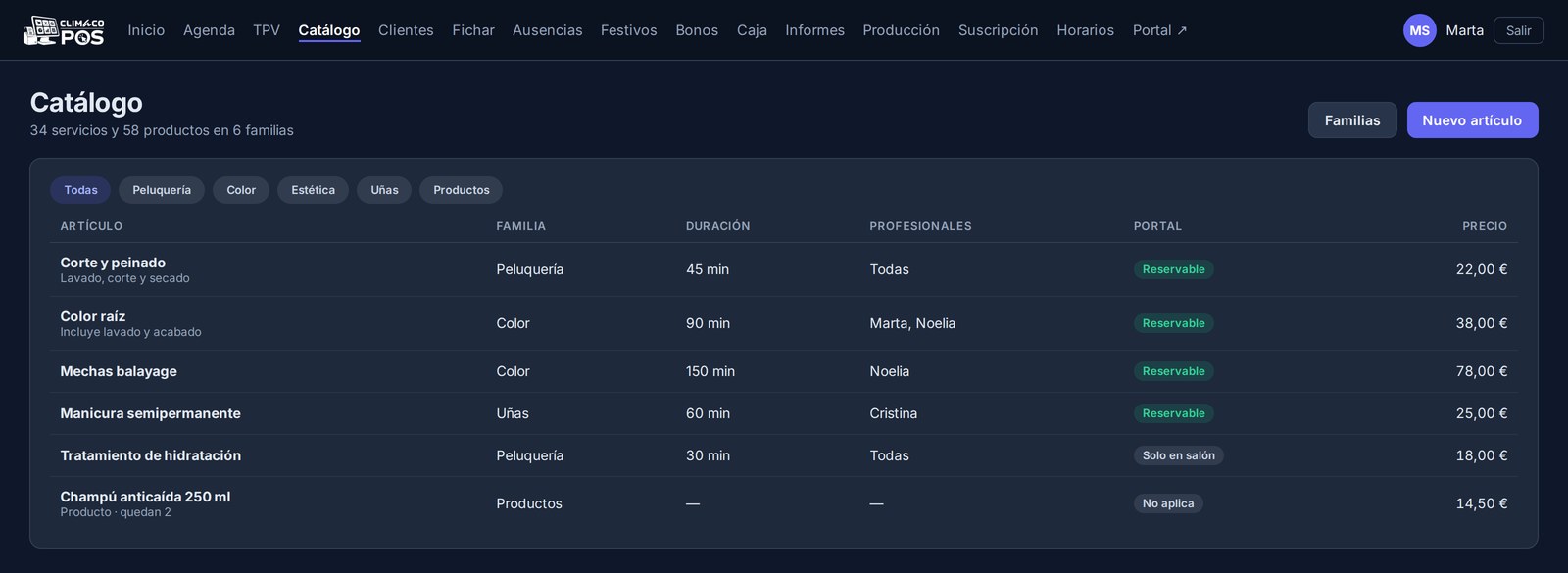The width and height of the screenshot is (1568, 573).
Task: Open the Caja section
Action: (x=752, y=30)
